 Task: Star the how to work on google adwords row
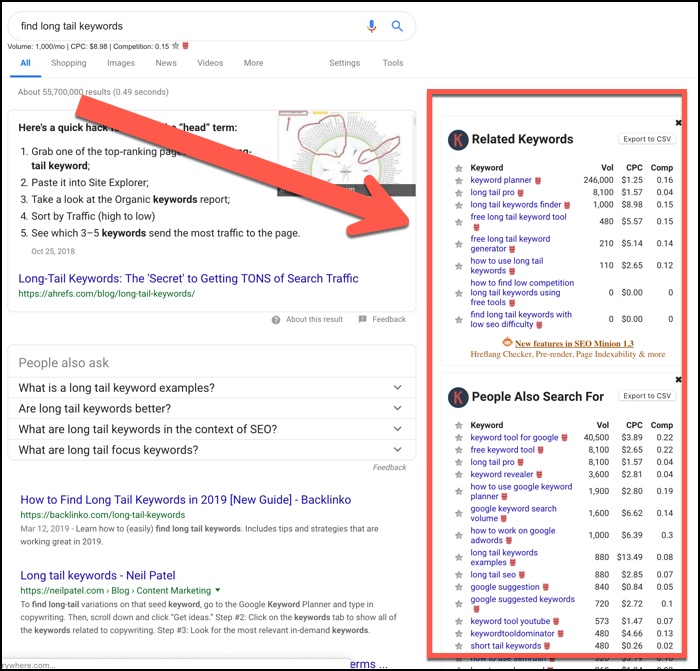point(458,535)
